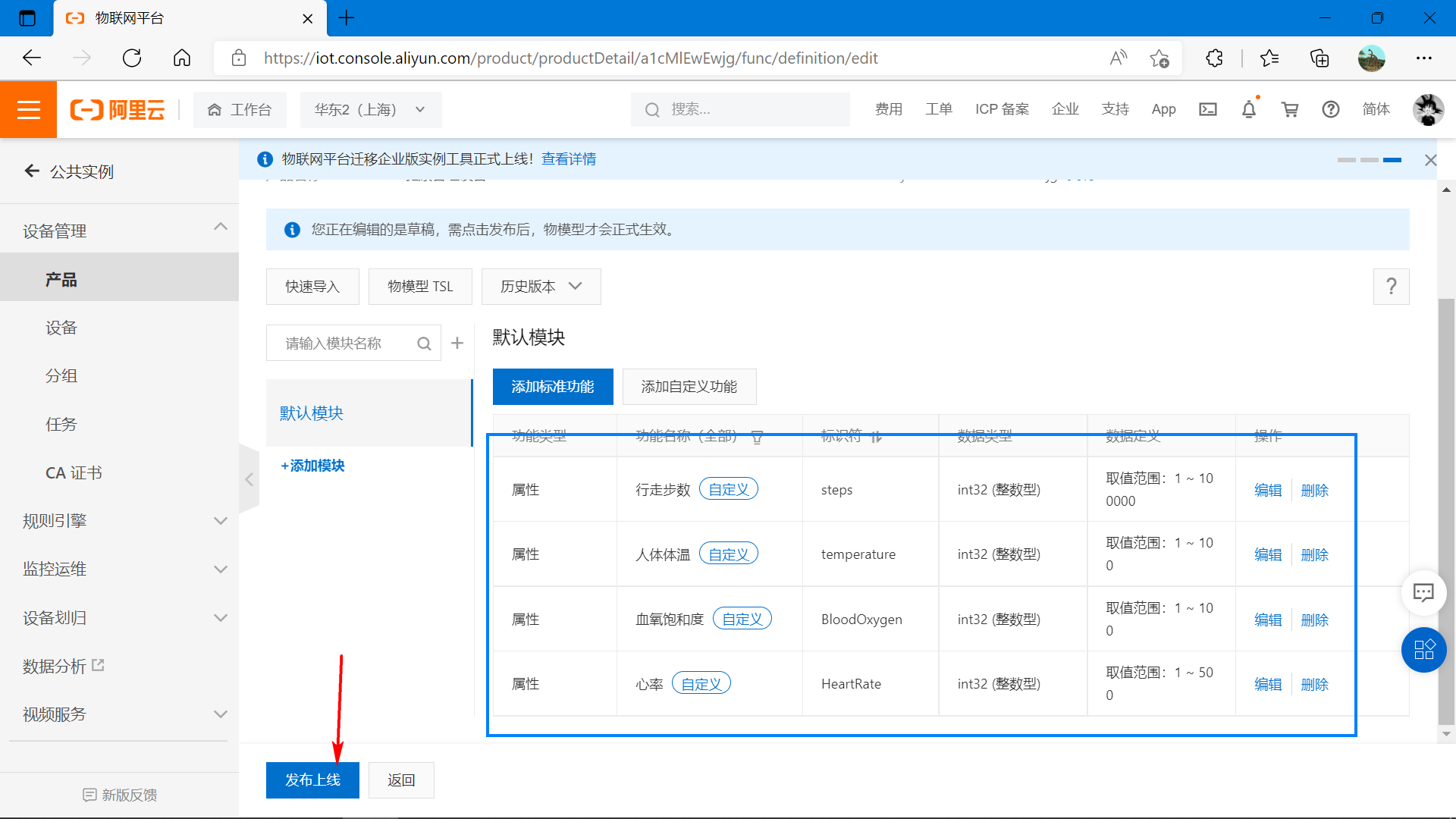The height and width of the screenshot is (819, 1456).
Task: Open notifications bell
Action: click(1249, 109)
